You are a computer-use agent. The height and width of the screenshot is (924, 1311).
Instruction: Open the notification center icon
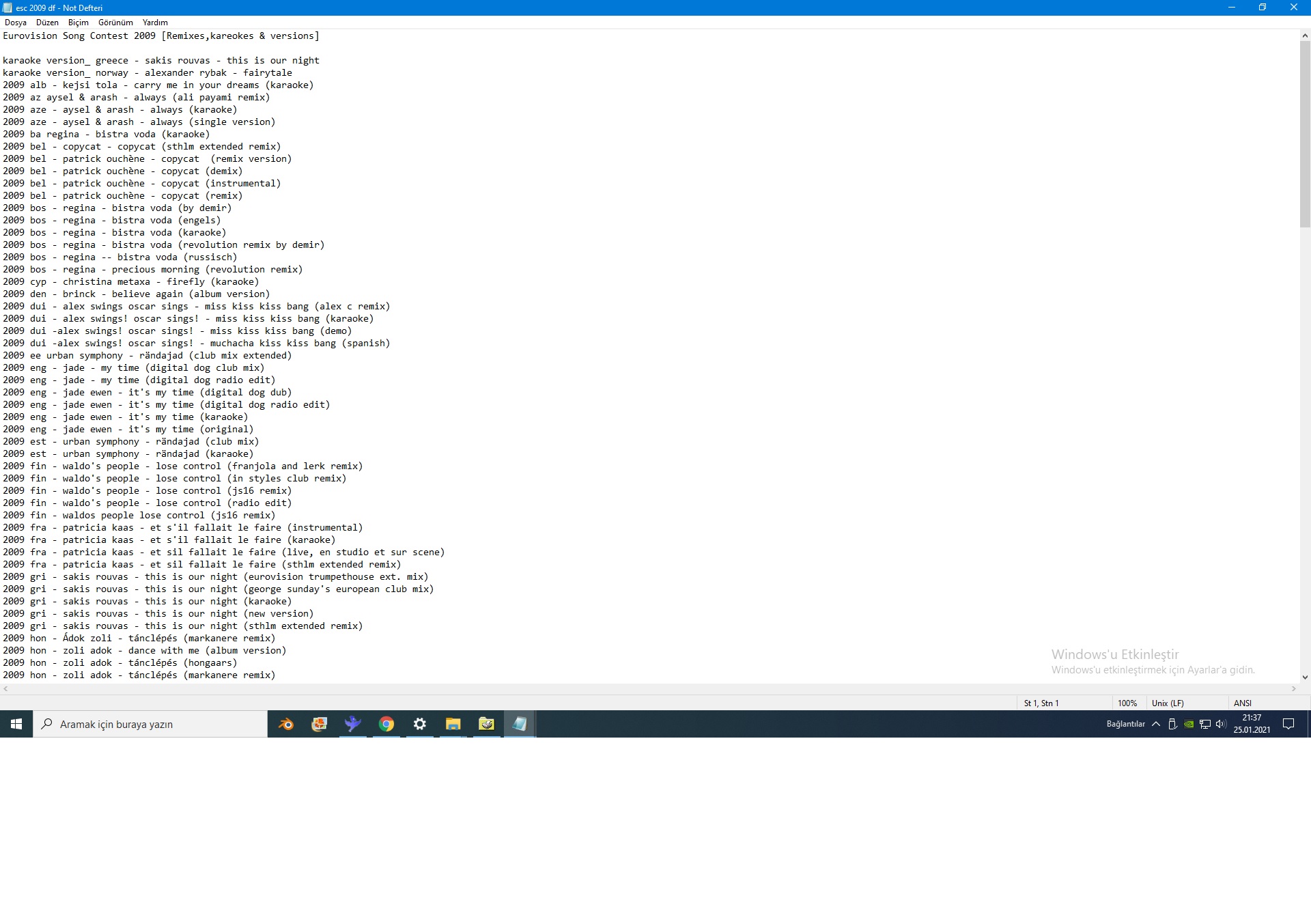1288,724
